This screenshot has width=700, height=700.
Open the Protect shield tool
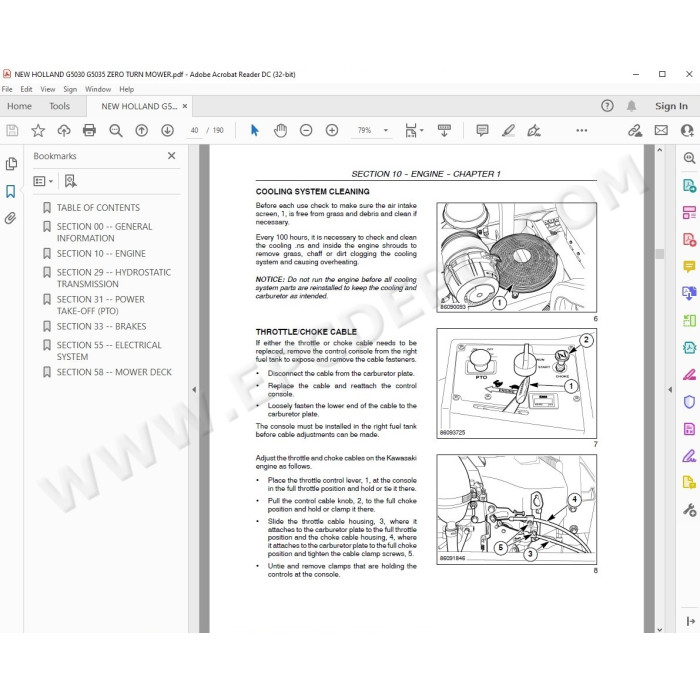689,402
